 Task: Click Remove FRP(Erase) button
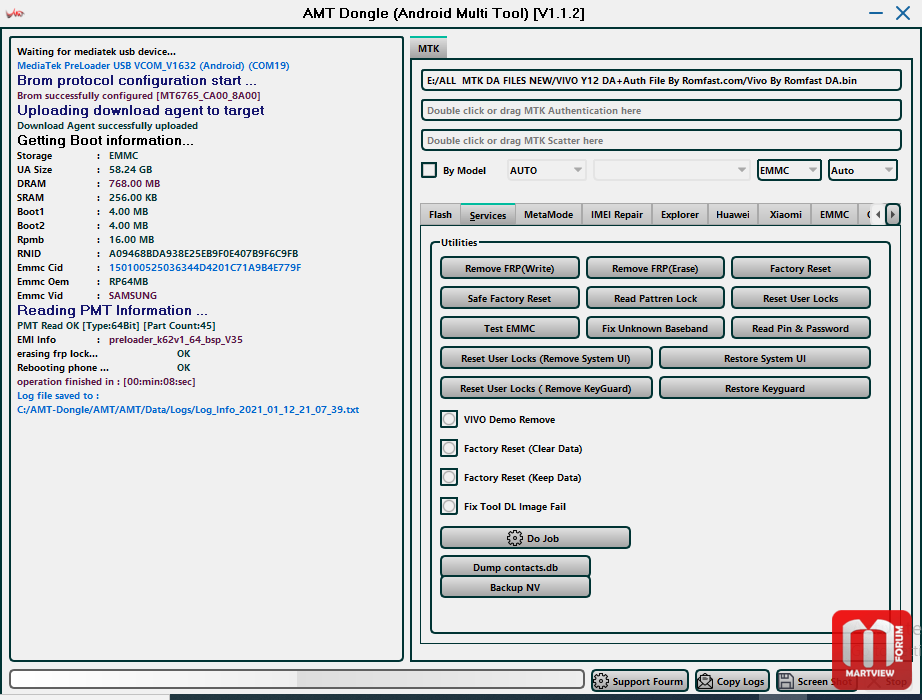(655, 268)
